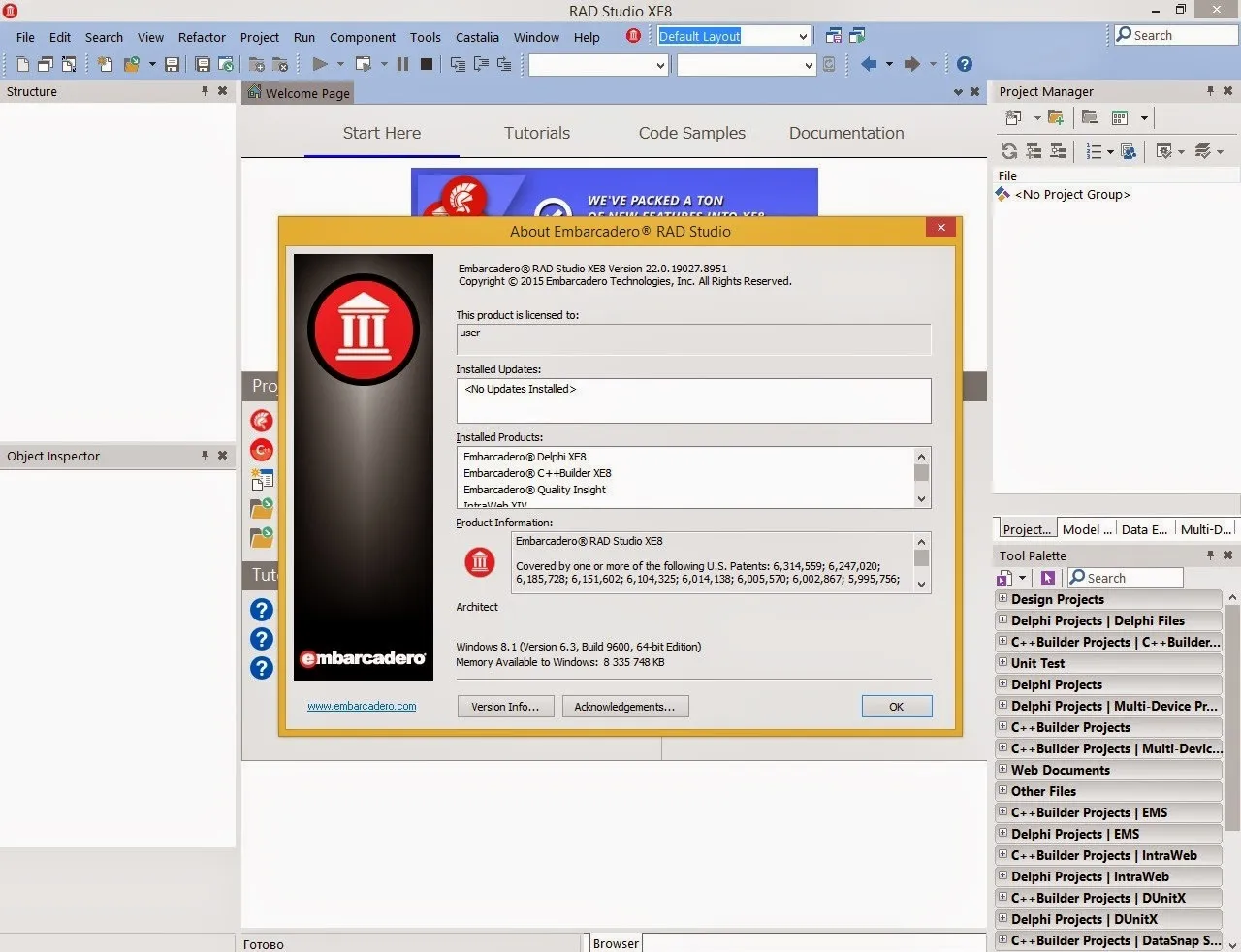Switch to the Tutorials tab
1241x952 pixels.
tap(537, 133)
